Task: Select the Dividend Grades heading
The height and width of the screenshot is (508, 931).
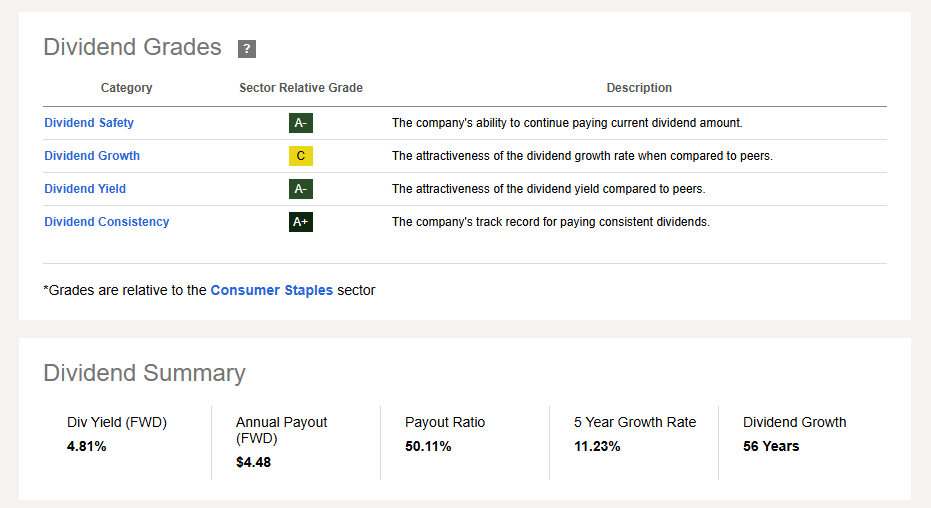Action: 132,47
